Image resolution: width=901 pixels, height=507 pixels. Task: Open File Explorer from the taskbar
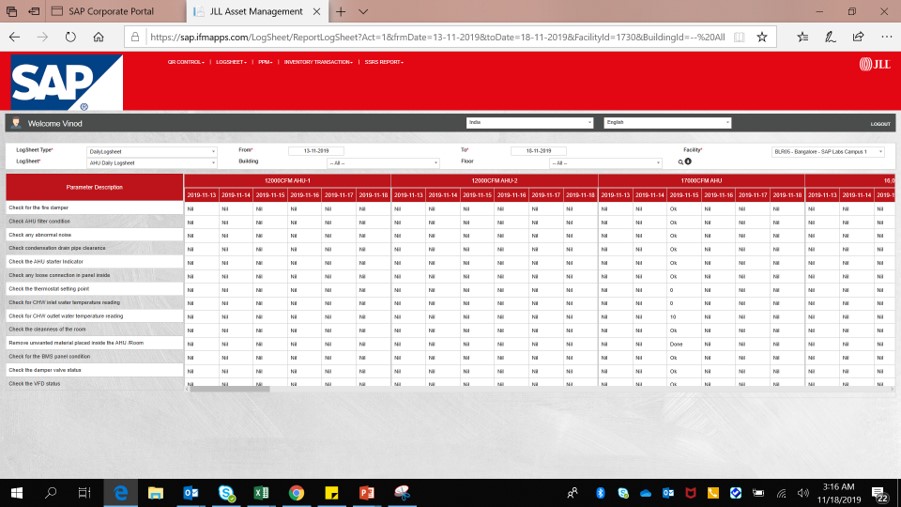(x=156, y=493)
